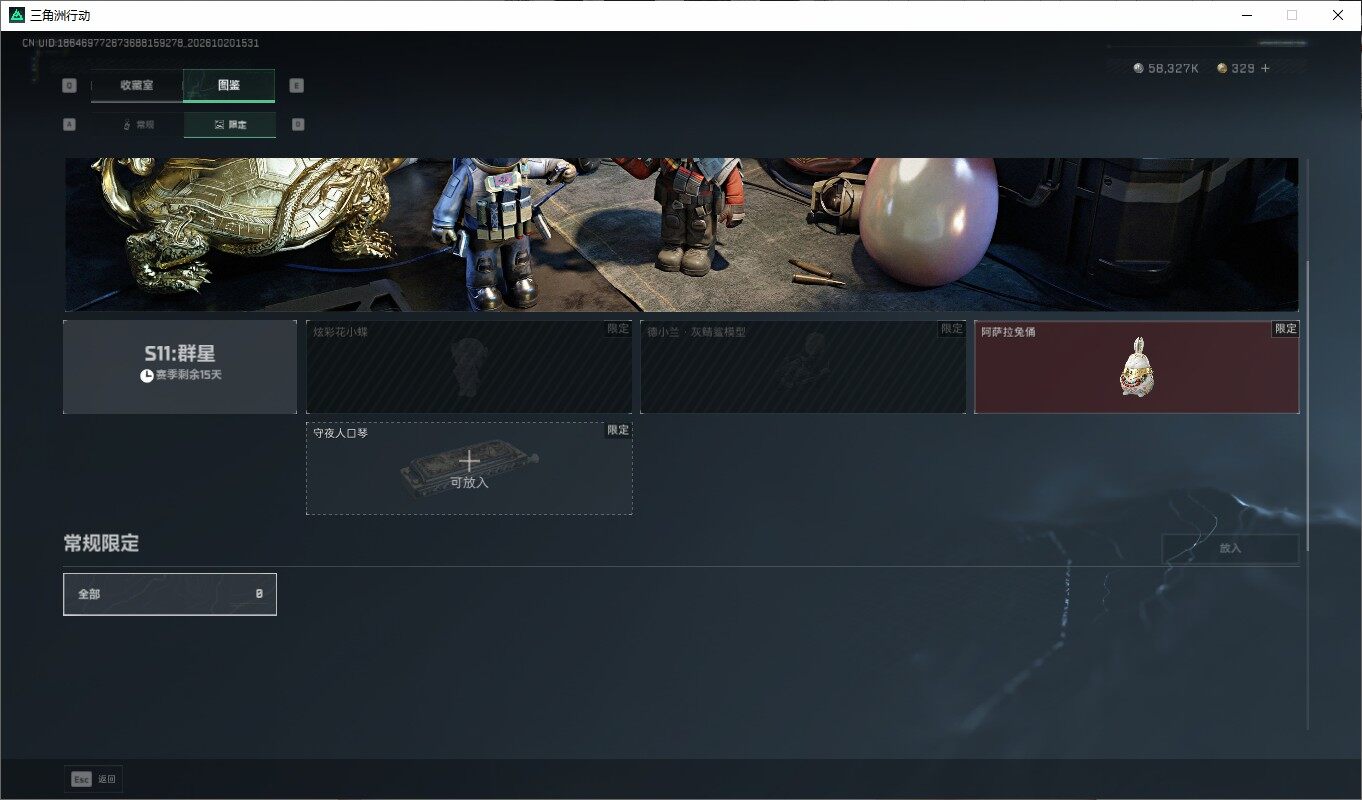The height and width of the screenshot is (800, 1362).
Task: Add more gold currency with plus
Action: click(x=1265, y=68)
